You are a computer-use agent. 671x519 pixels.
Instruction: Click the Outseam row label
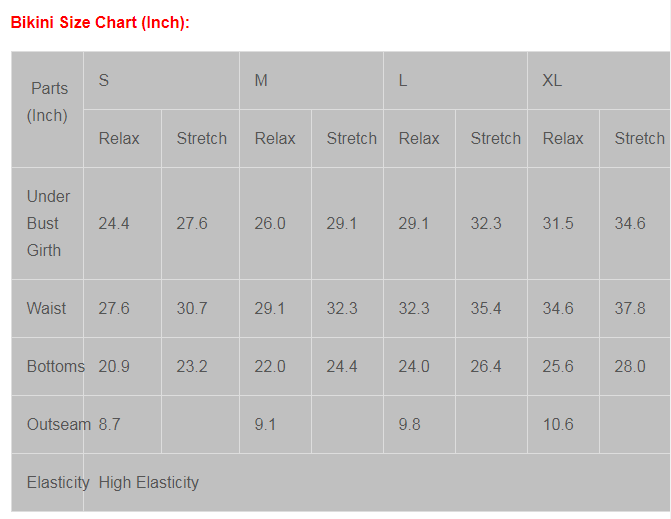point(59,424)
